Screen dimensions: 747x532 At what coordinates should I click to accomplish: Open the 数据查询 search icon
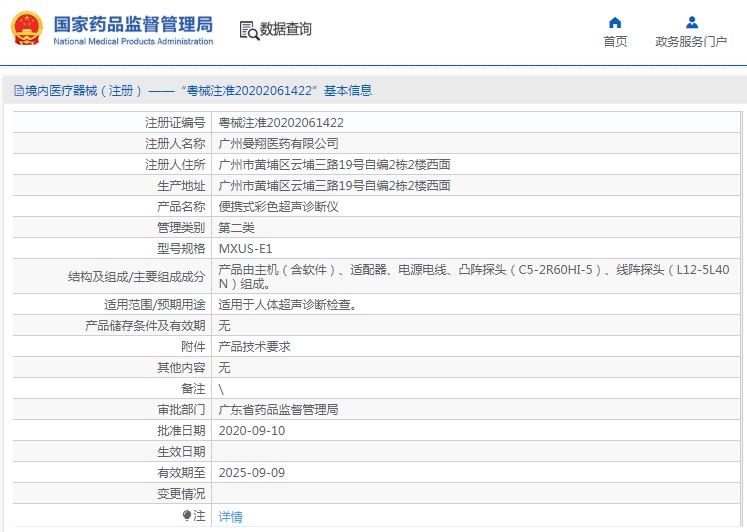click(249, 30)
